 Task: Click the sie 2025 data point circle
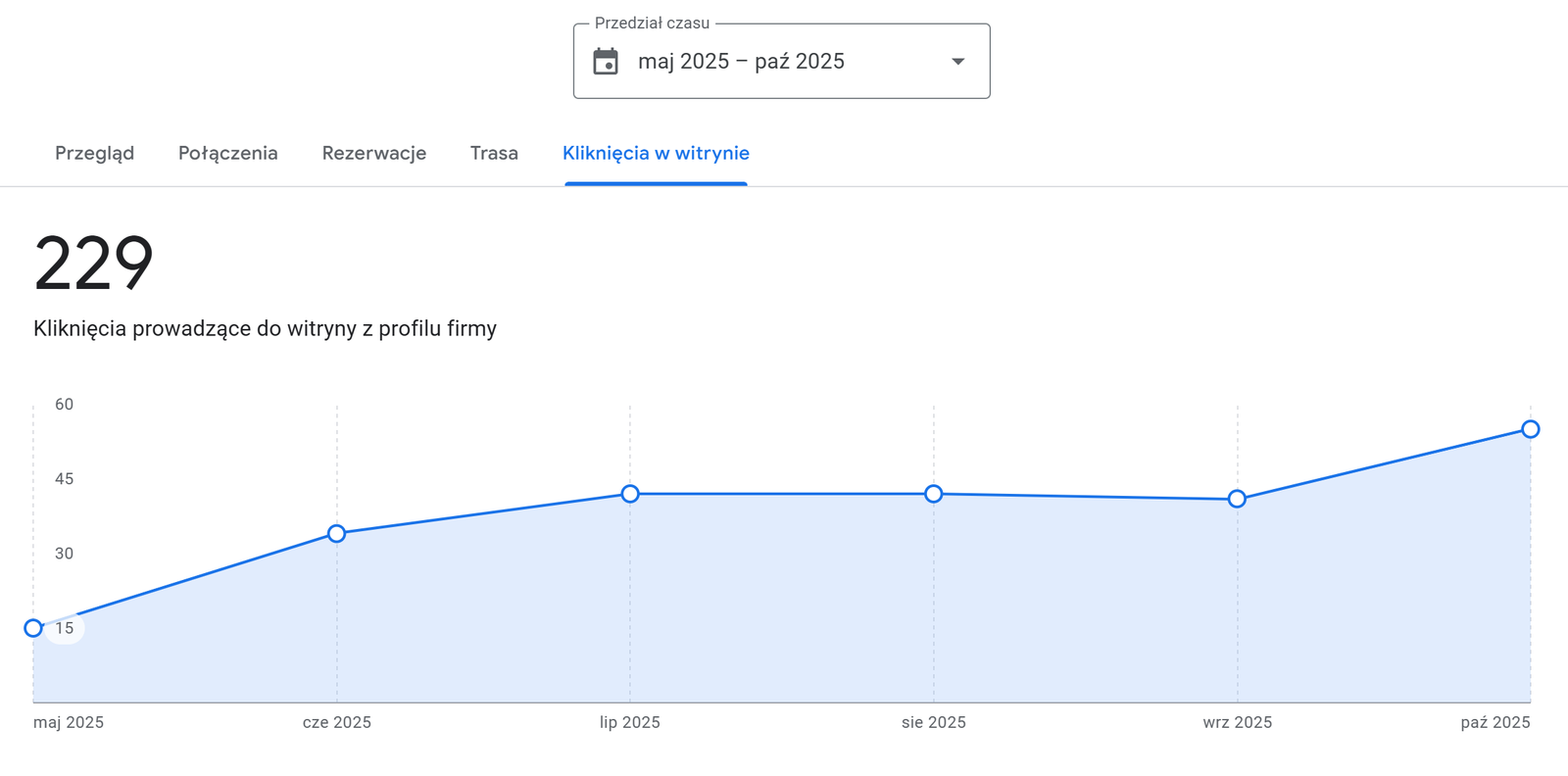tap(934, 494)
